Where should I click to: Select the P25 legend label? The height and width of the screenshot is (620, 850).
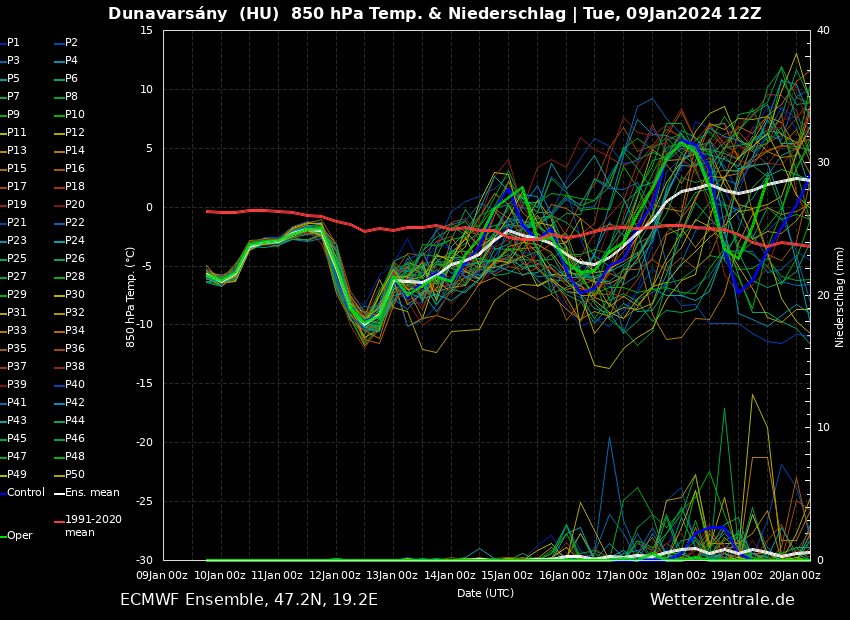pyautogui.click(x=17, y=259)
